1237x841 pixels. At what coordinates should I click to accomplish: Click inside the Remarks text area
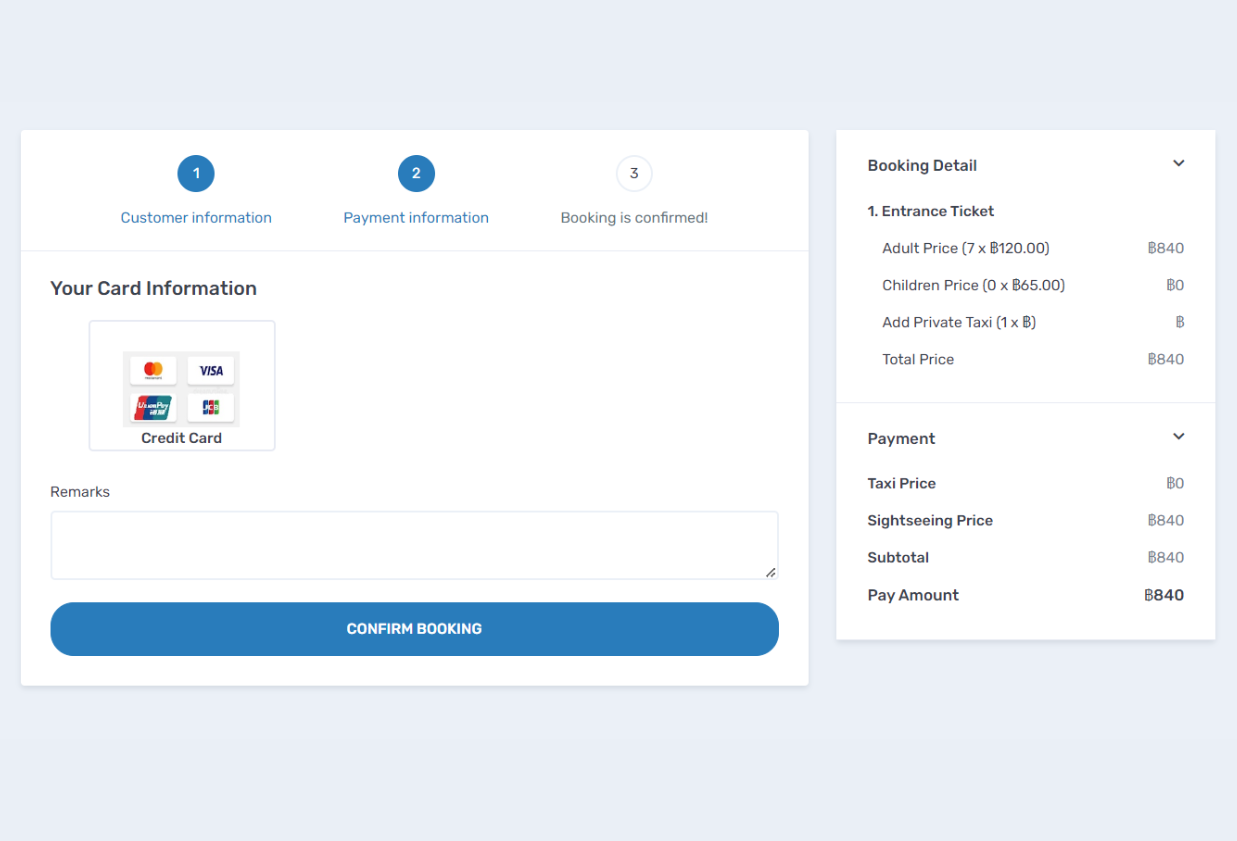point(414,545)
